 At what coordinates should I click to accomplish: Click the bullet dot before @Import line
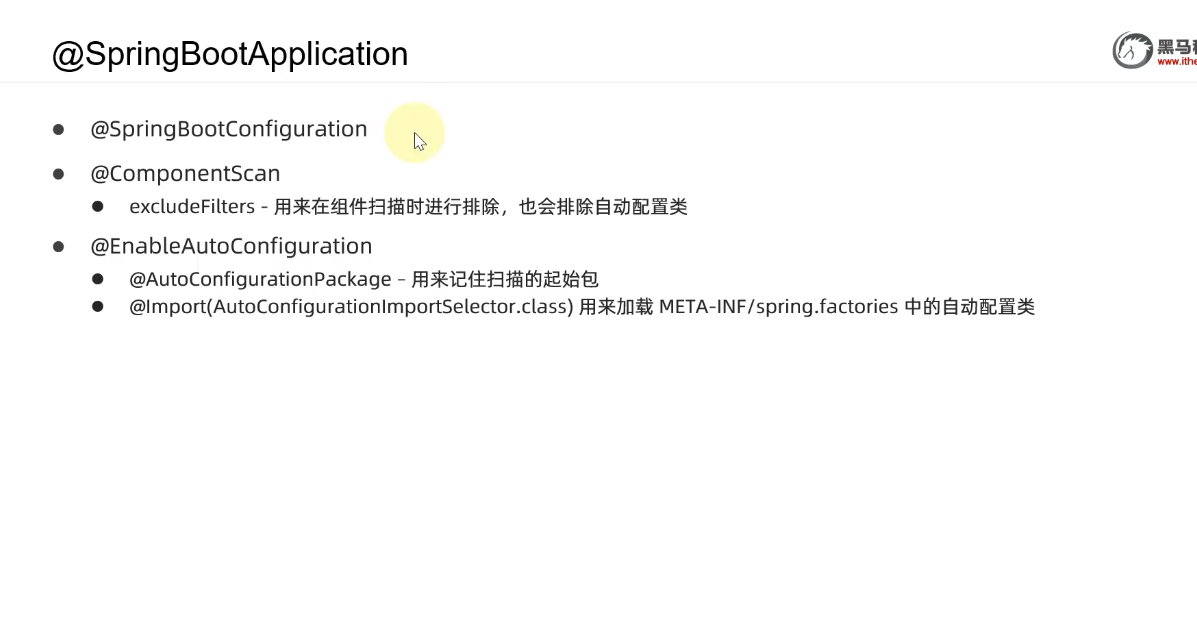[98, 306]
